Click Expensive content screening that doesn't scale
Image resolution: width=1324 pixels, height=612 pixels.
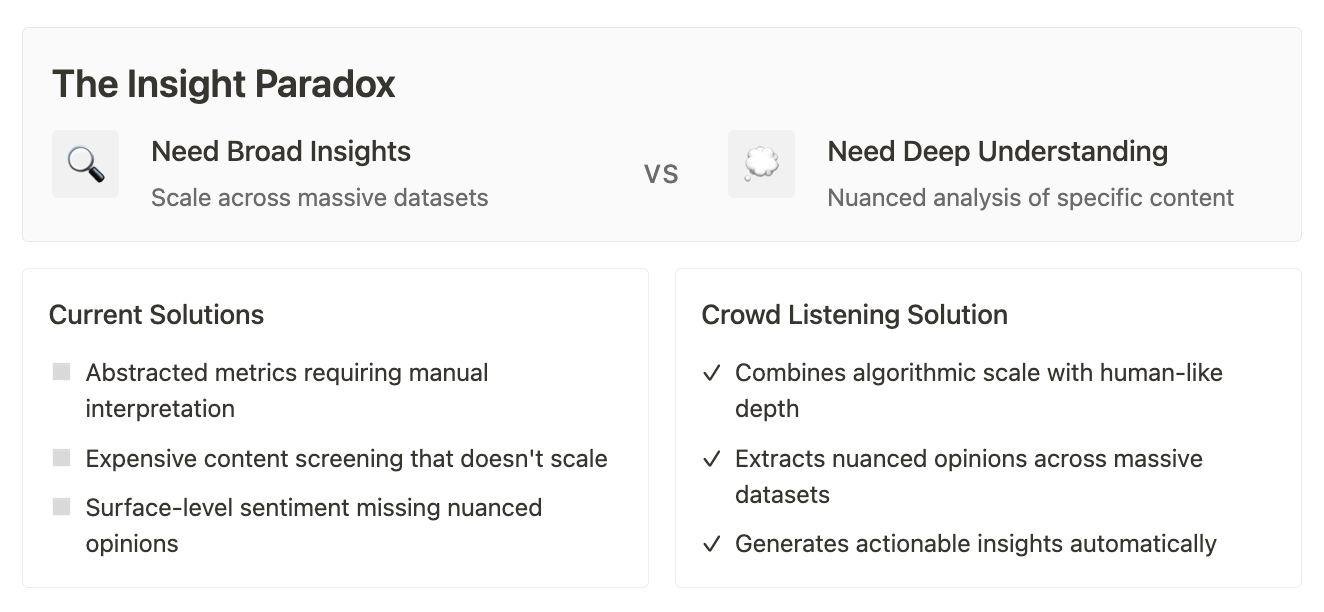347,459
